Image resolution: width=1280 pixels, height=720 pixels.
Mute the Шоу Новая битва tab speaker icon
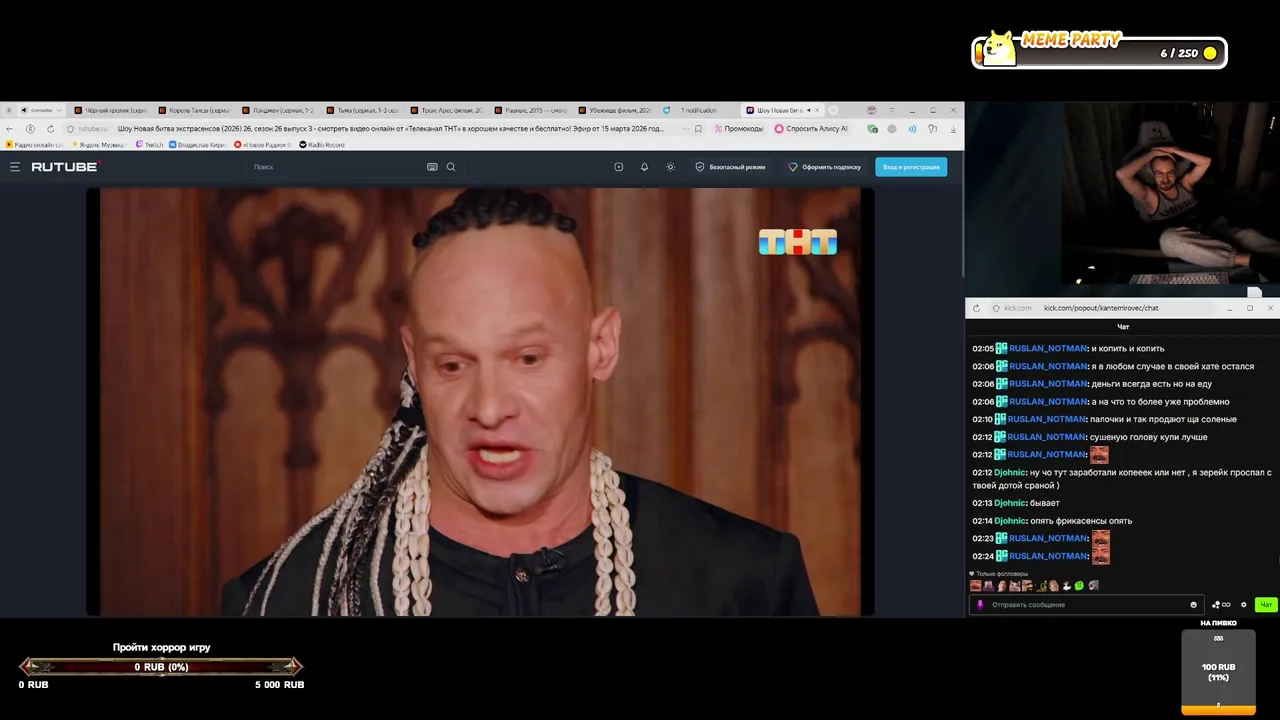[808, 110]
